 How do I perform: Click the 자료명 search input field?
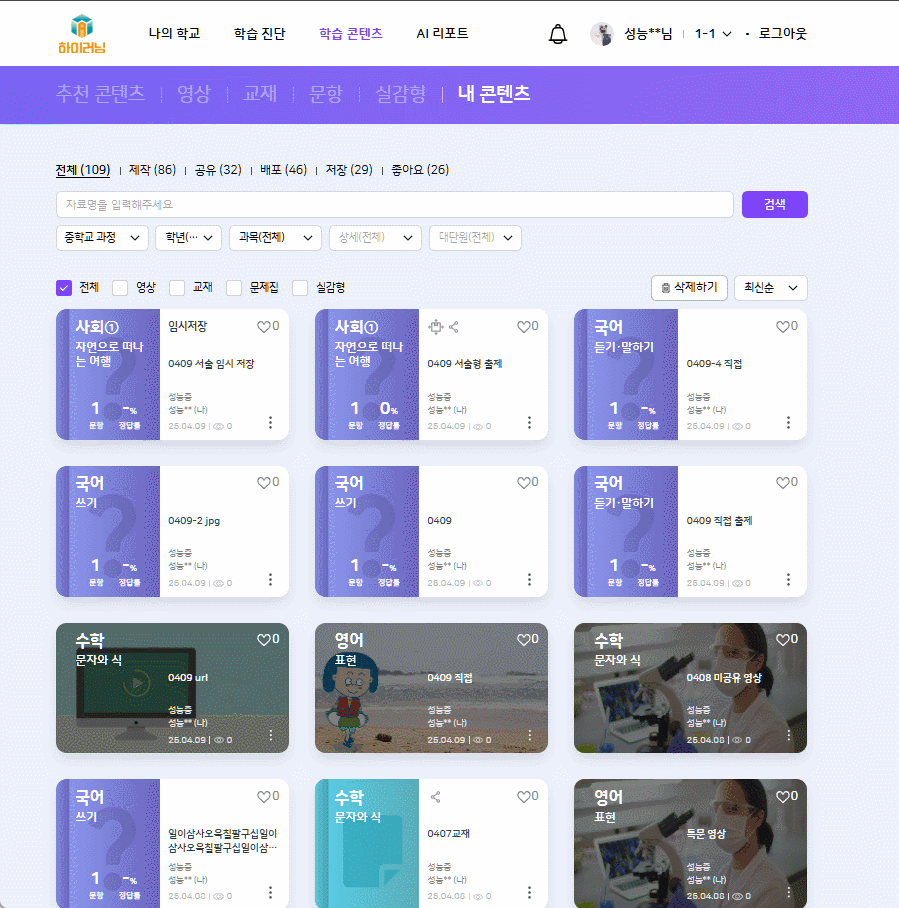(394, 204)
